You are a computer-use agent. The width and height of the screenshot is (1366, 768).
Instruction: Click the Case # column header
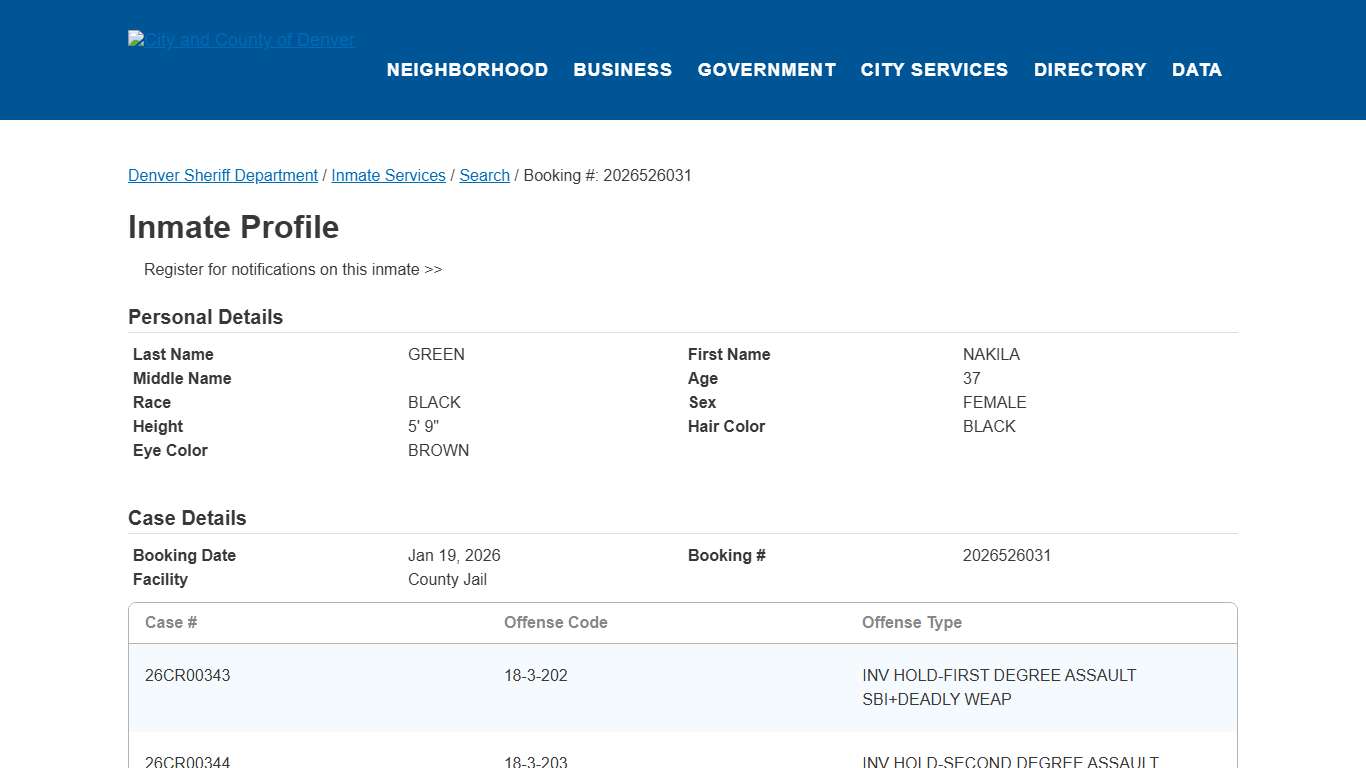click(171, 622)
